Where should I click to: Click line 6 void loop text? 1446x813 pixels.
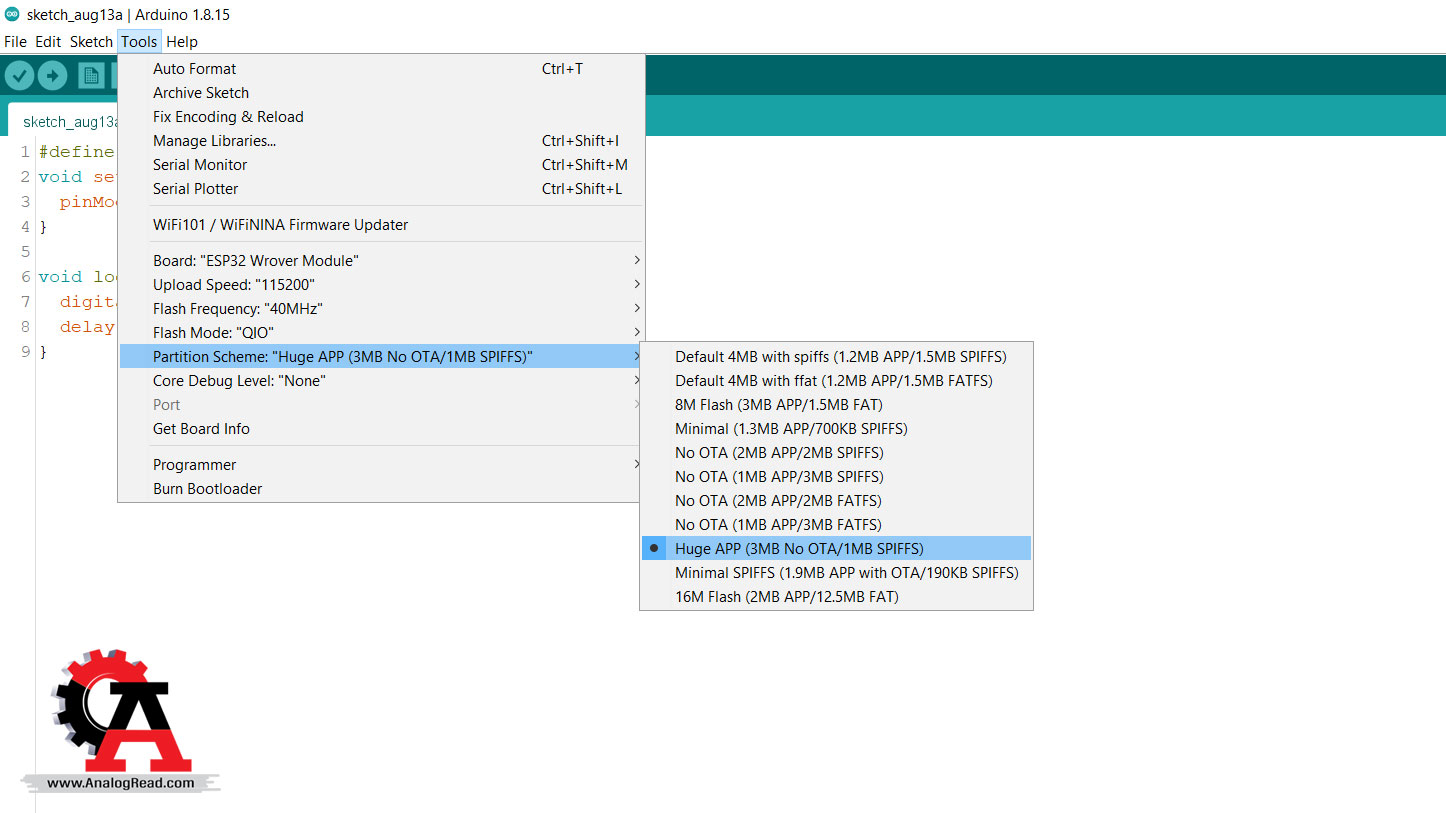(x=78, y=277)
